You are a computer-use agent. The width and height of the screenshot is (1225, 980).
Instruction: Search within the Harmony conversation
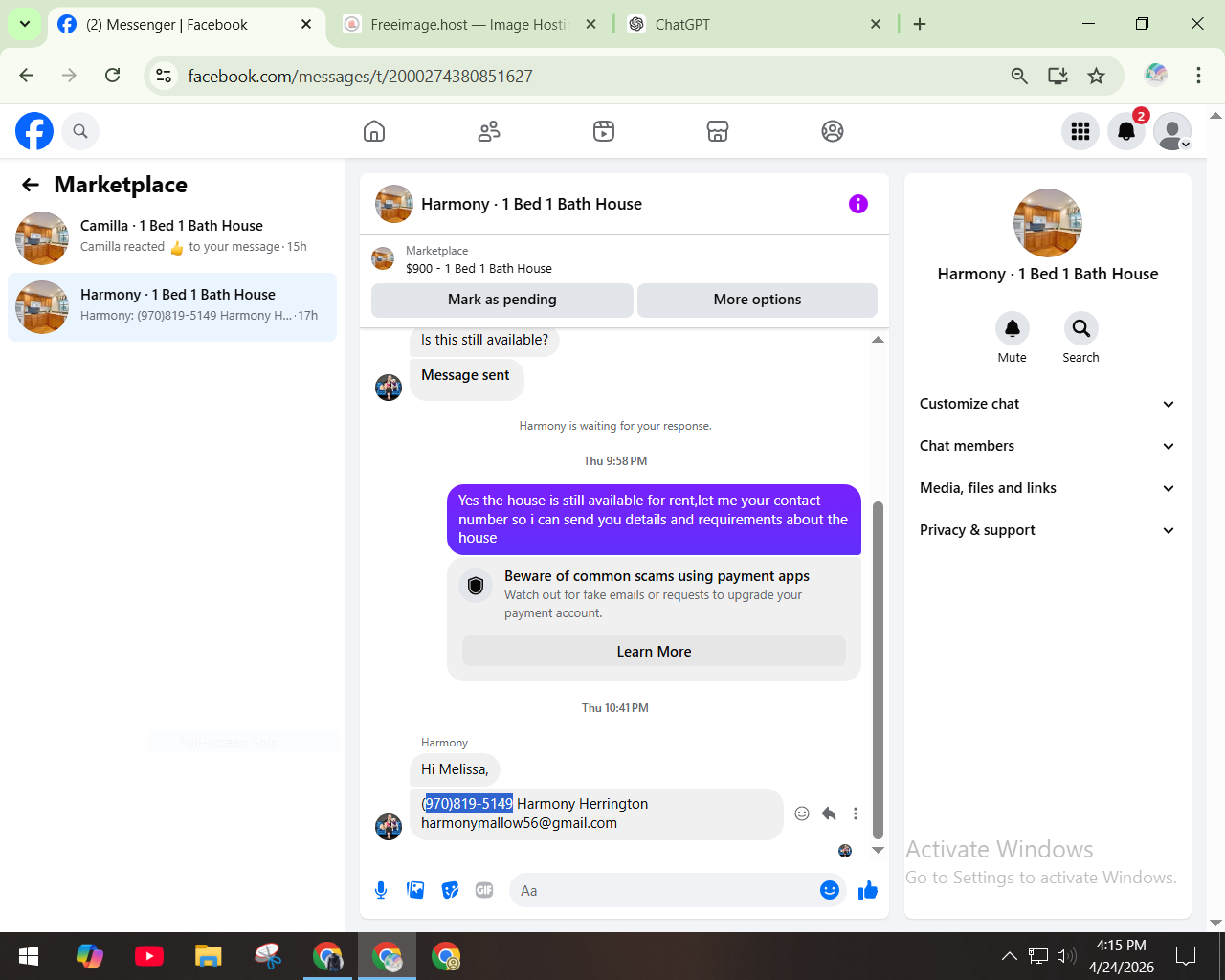point(1081,328)
